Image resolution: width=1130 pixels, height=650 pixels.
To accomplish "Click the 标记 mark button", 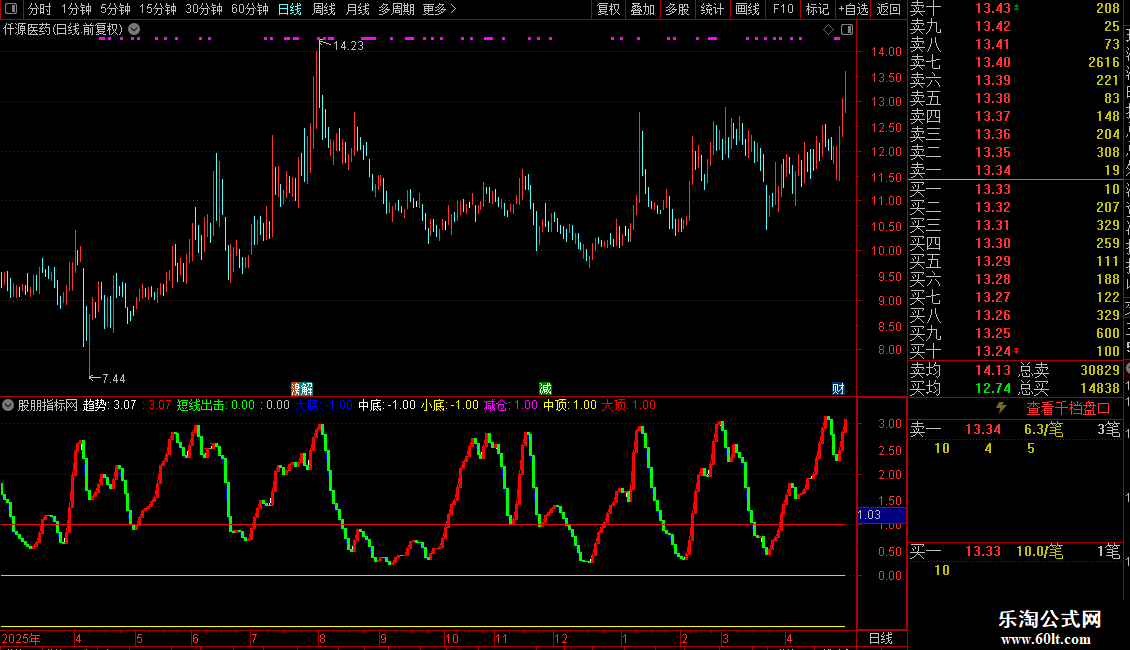I will [817, 9].
